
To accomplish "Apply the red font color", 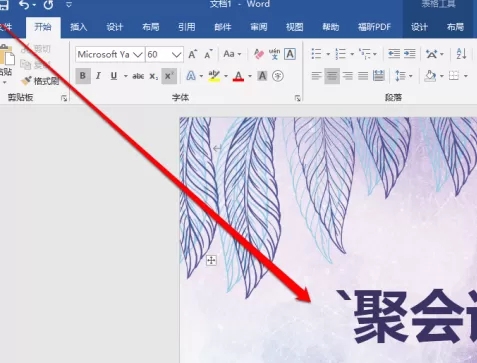I will 238,76.
